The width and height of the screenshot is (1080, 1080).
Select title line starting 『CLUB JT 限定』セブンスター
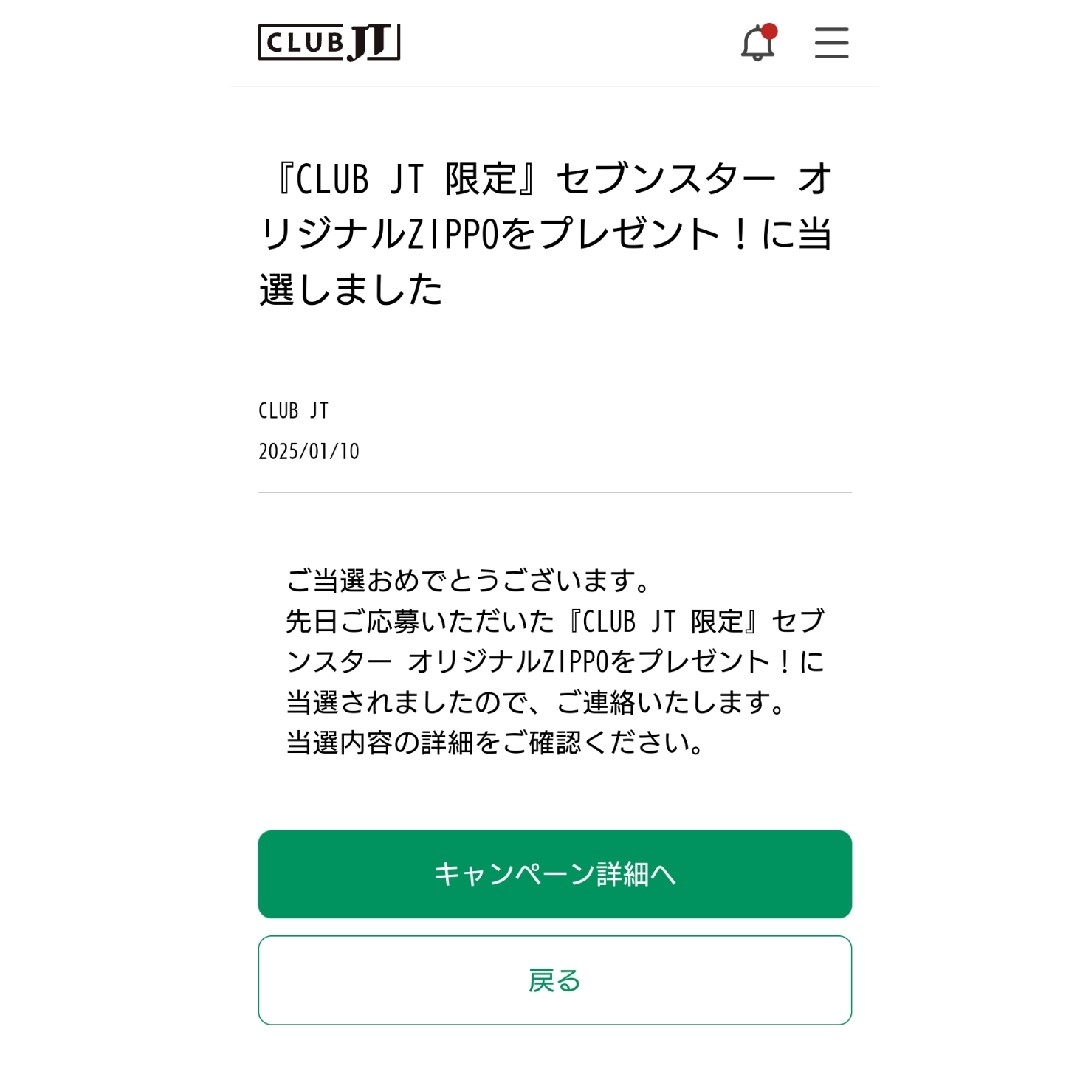point(551,178)
